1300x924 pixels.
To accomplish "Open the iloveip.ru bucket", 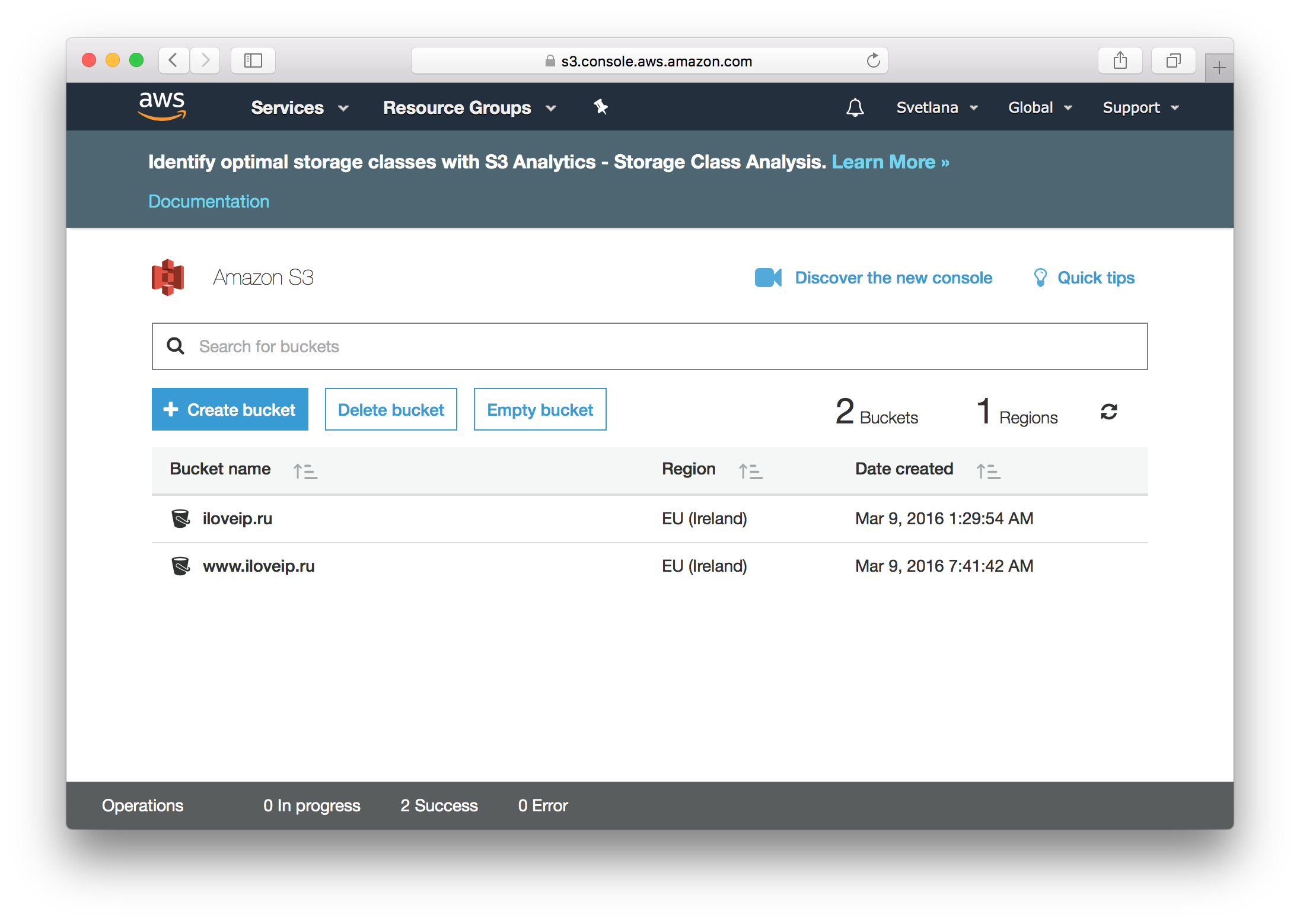I will coord(237,518).
